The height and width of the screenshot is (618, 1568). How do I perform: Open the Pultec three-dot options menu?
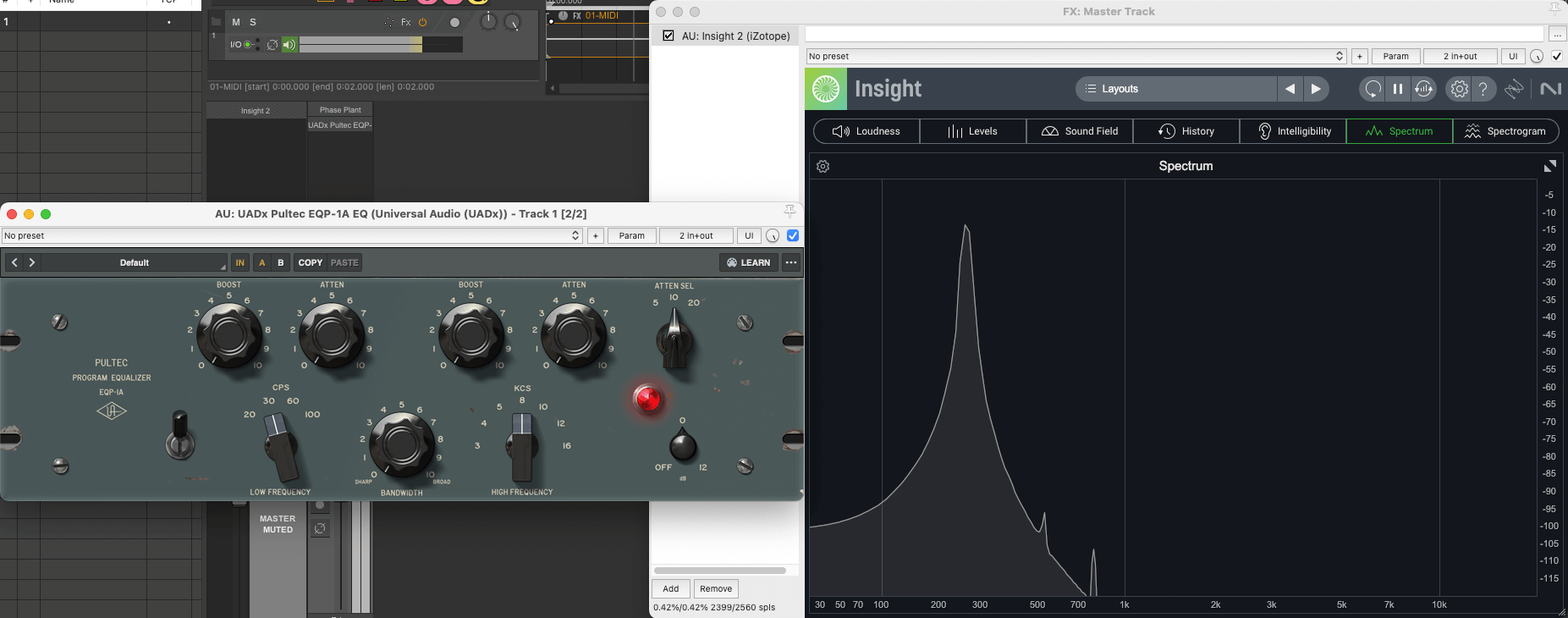(x=791, y=262)
